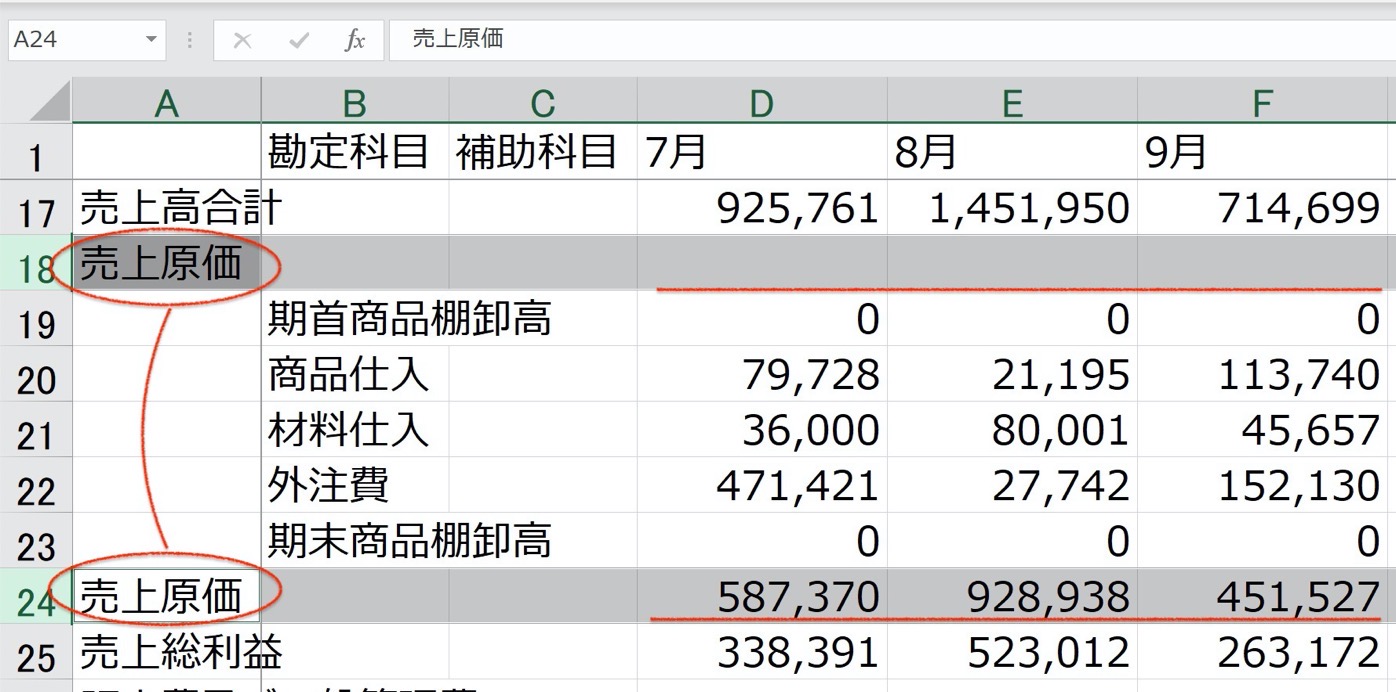This screenshot has width=1396, height=692.
Task: Select cell with value 1,451,950
Action: coord(1012,208)
